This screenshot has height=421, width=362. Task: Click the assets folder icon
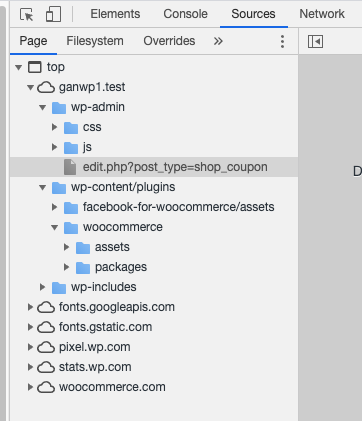83,248
